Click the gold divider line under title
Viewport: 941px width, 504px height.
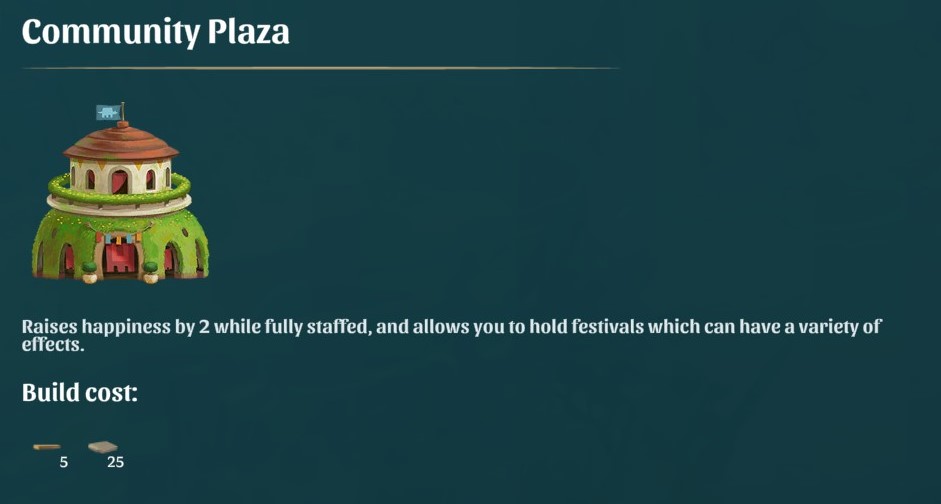click(x=320, y=68)
